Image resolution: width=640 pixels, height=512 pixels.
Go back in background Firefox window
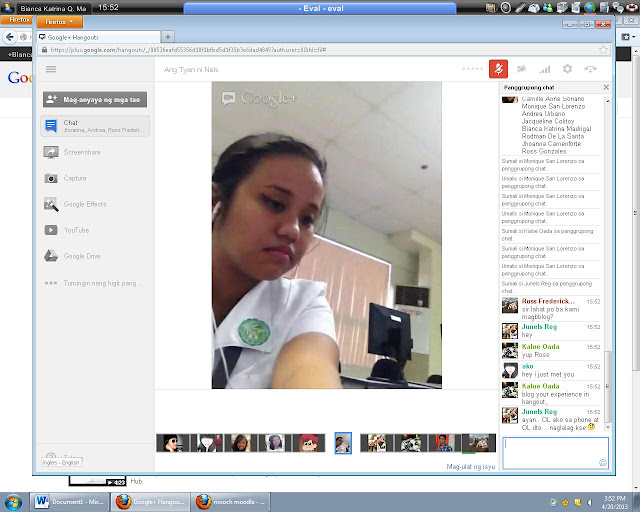click(x=9, y=37)
